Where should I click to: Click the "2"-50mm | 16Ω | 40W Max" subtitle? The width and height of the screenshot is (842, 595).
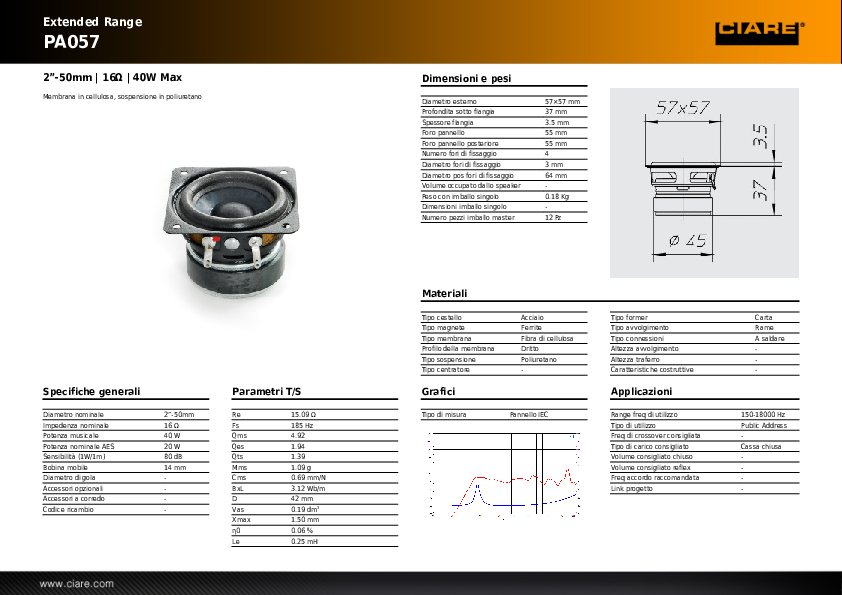coord(112,77)
